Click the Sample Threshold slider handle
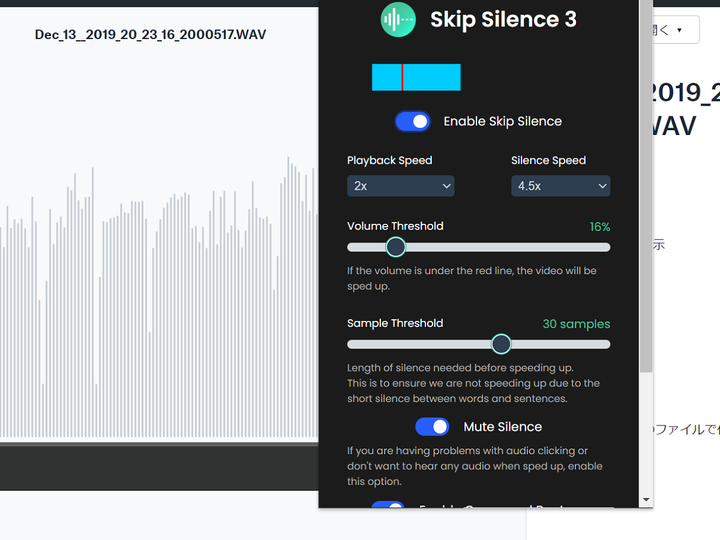This screenshot has height=540, width=720. point(501,344)
